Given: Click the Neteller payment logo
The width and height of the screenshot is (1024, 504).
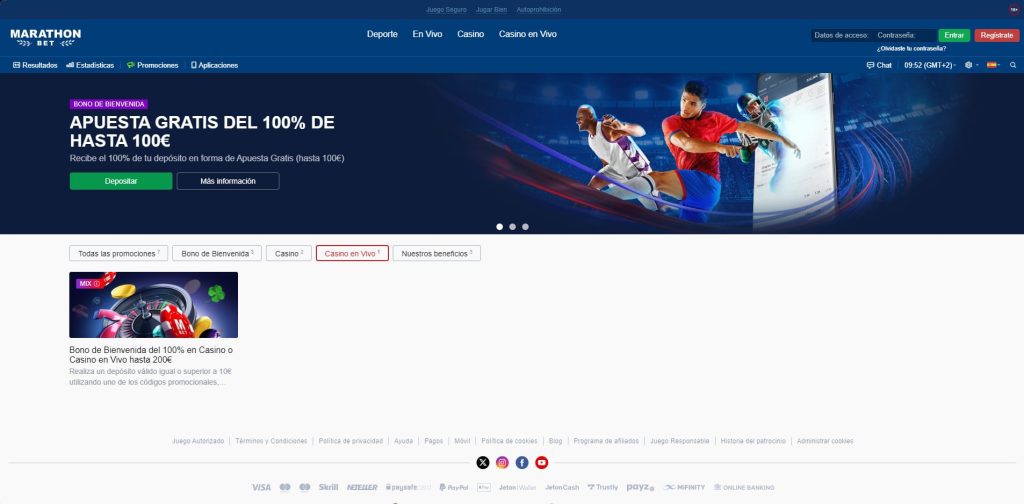Looking at the screenshot, I should (x=362, y=488).
